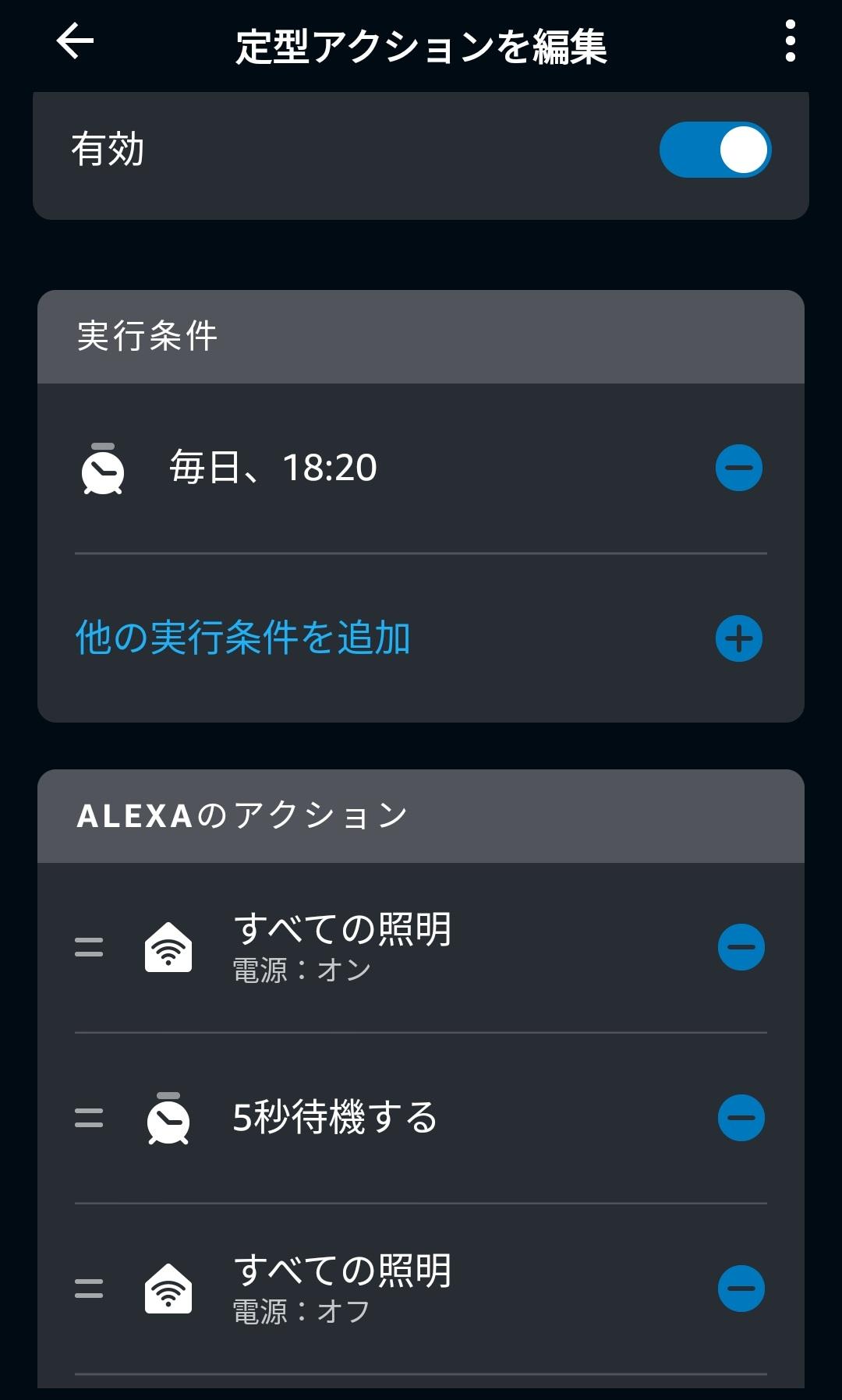The width and height of the screenshot is (842, 1400).
Task: Remove the すべての照明 電源:オフ action
Action: [x=741, y=1289]
